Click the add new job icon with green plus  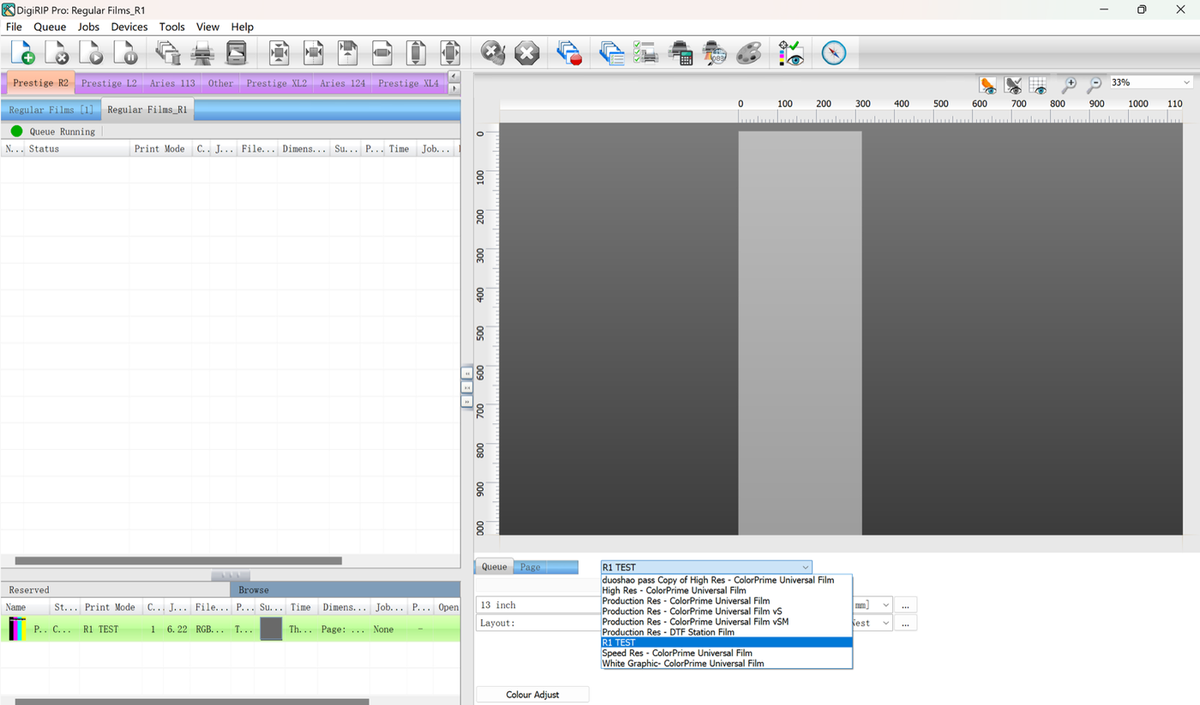tap(22, 53)
